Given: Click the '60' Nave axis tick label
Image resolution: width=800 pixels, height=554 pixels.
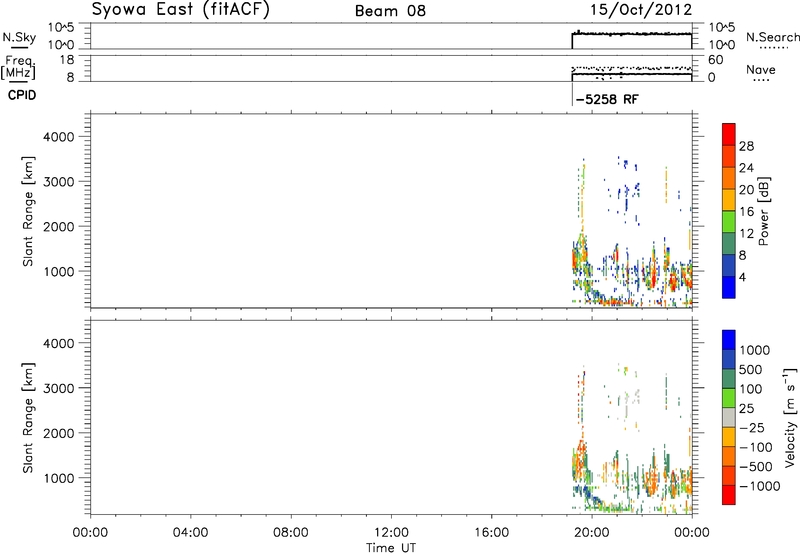Looking at the screenshot, I should click(x=715, y=60).
